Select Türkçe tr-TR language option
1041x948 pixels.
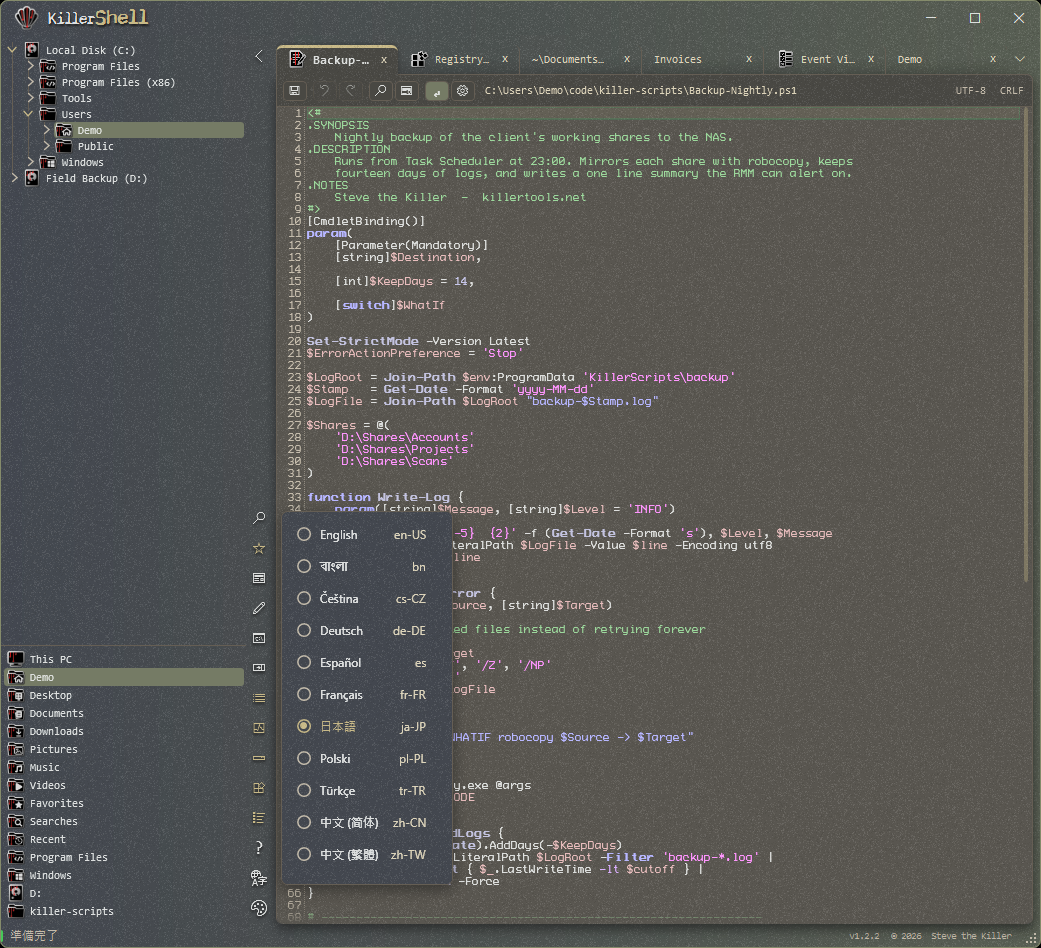click(366, 791)
